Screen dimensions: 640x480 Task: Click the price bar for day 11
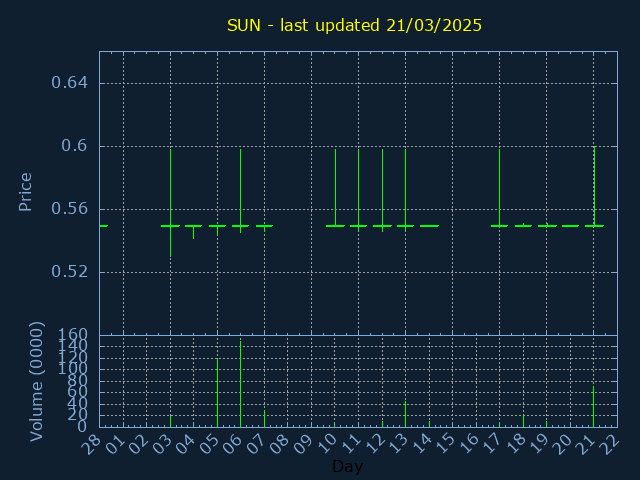358,191
